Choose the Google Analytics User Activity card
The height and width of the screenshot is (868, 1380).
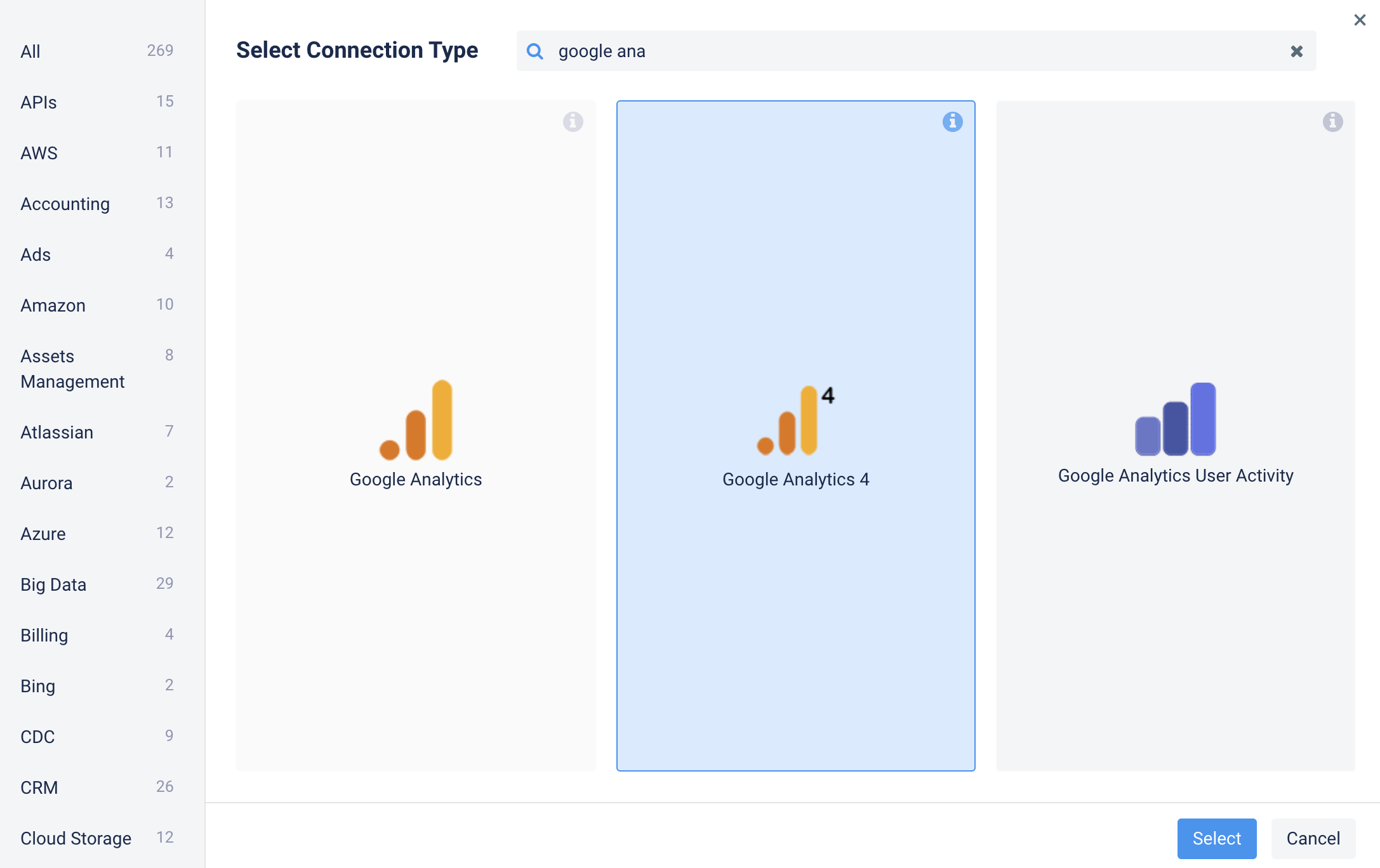tap(1176, 436)
